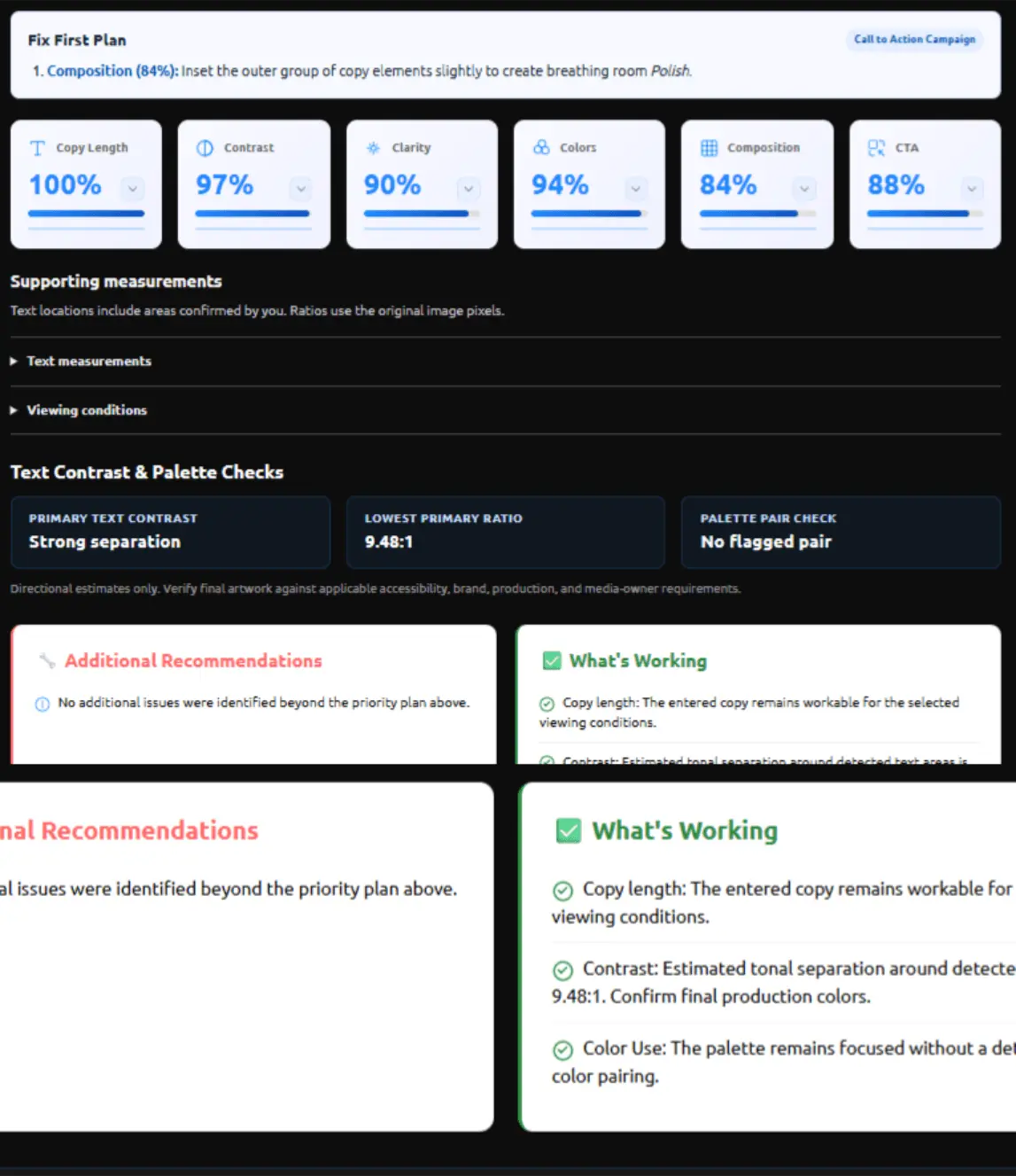This screenshot has height=1176, width=1016.
Task: Click the 97% Contrast score
Action: (x=224, y=184)
